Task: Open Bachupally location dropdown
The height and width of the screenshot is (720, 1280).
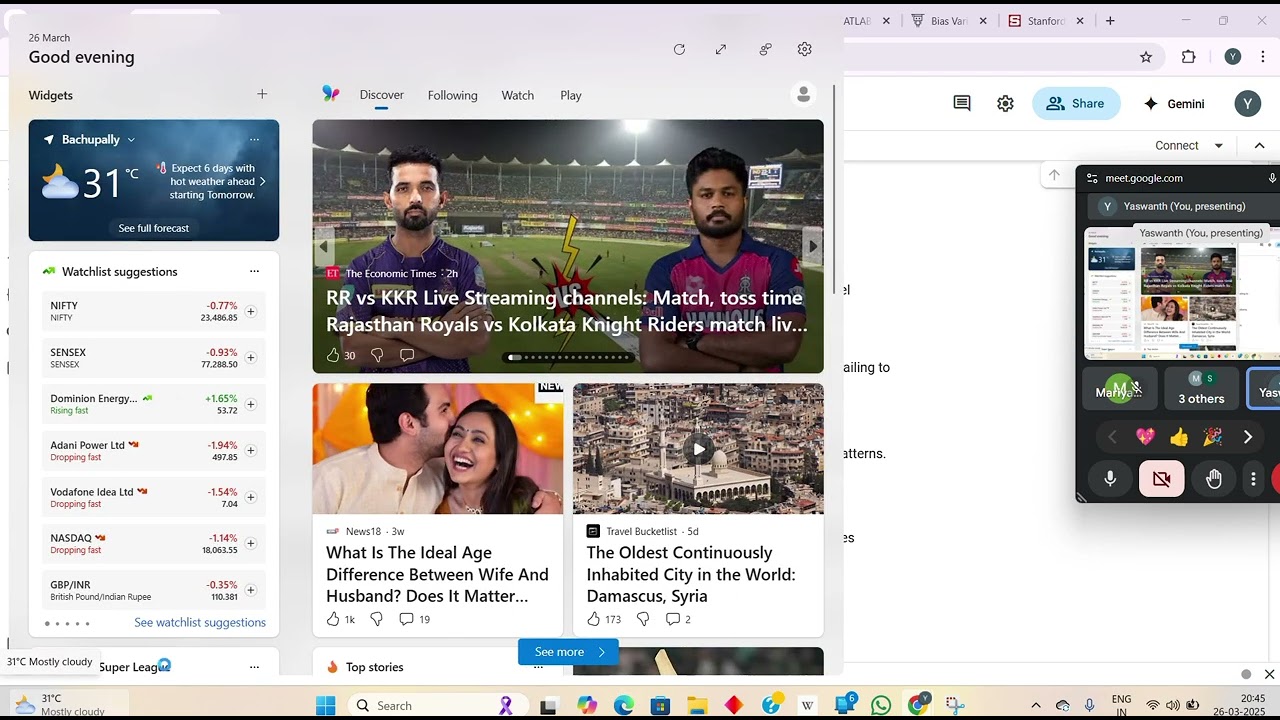Action: pos(131,140)
